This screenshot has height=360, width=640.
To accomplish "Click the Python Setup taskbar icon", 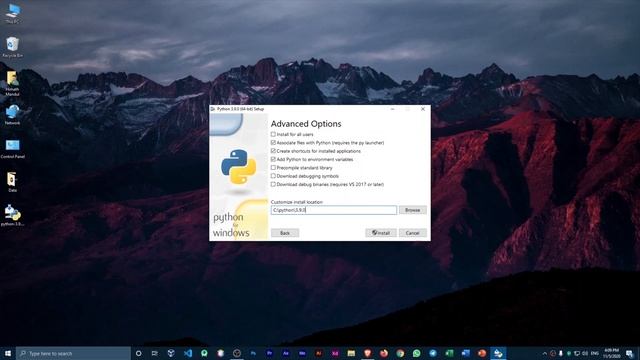I will point(498,353).
